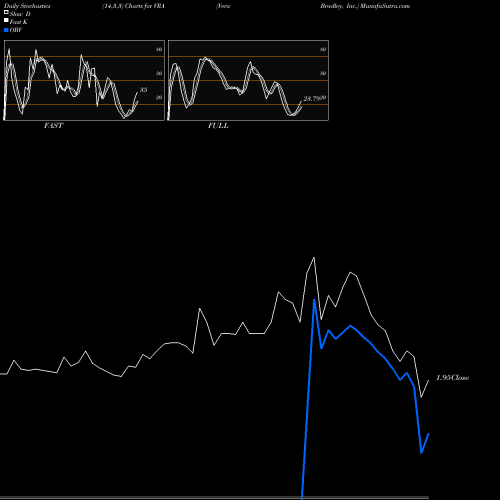Open the FULL stochastic chart panel
Image resolution: width=500 pixels, height=500 pixels.
248,80
